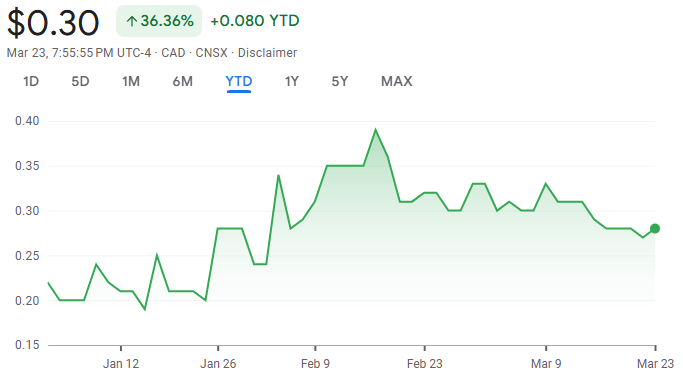
Task: Click the up arrow icon in percentage badge
Action: point(132,21)
